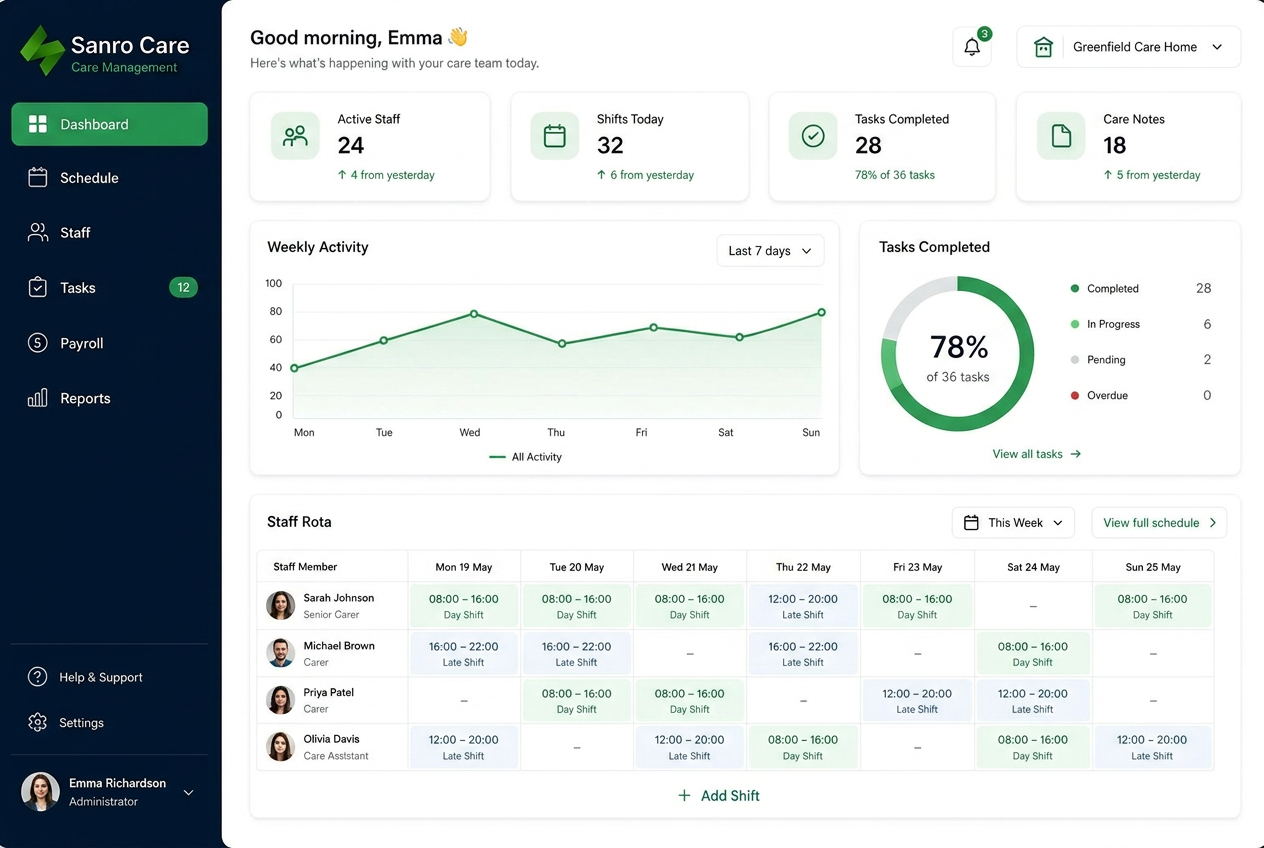Image resolution: width=1264 pixels, height=848 pixels.
Task: Click the Staff people icon in sidebar
Action: (38, 233)
